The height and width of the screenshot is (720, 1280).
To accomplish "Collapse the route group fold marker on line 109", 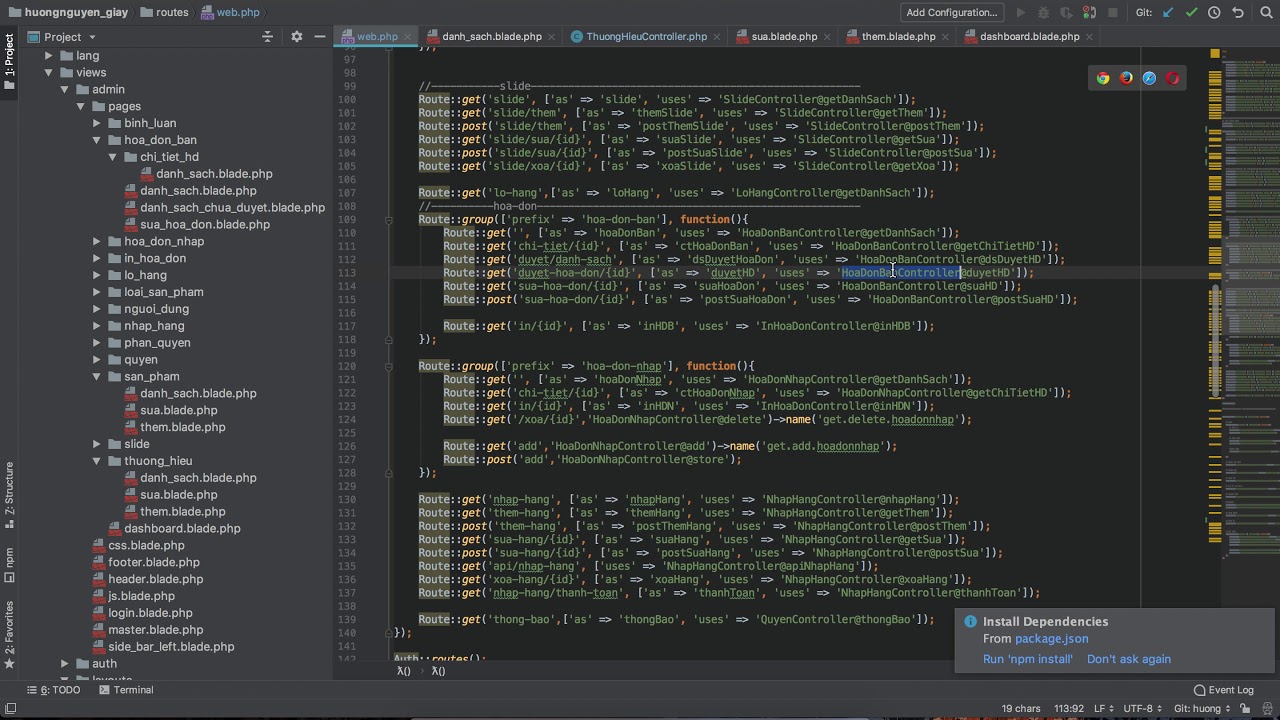I will click(x=389, y=220).
